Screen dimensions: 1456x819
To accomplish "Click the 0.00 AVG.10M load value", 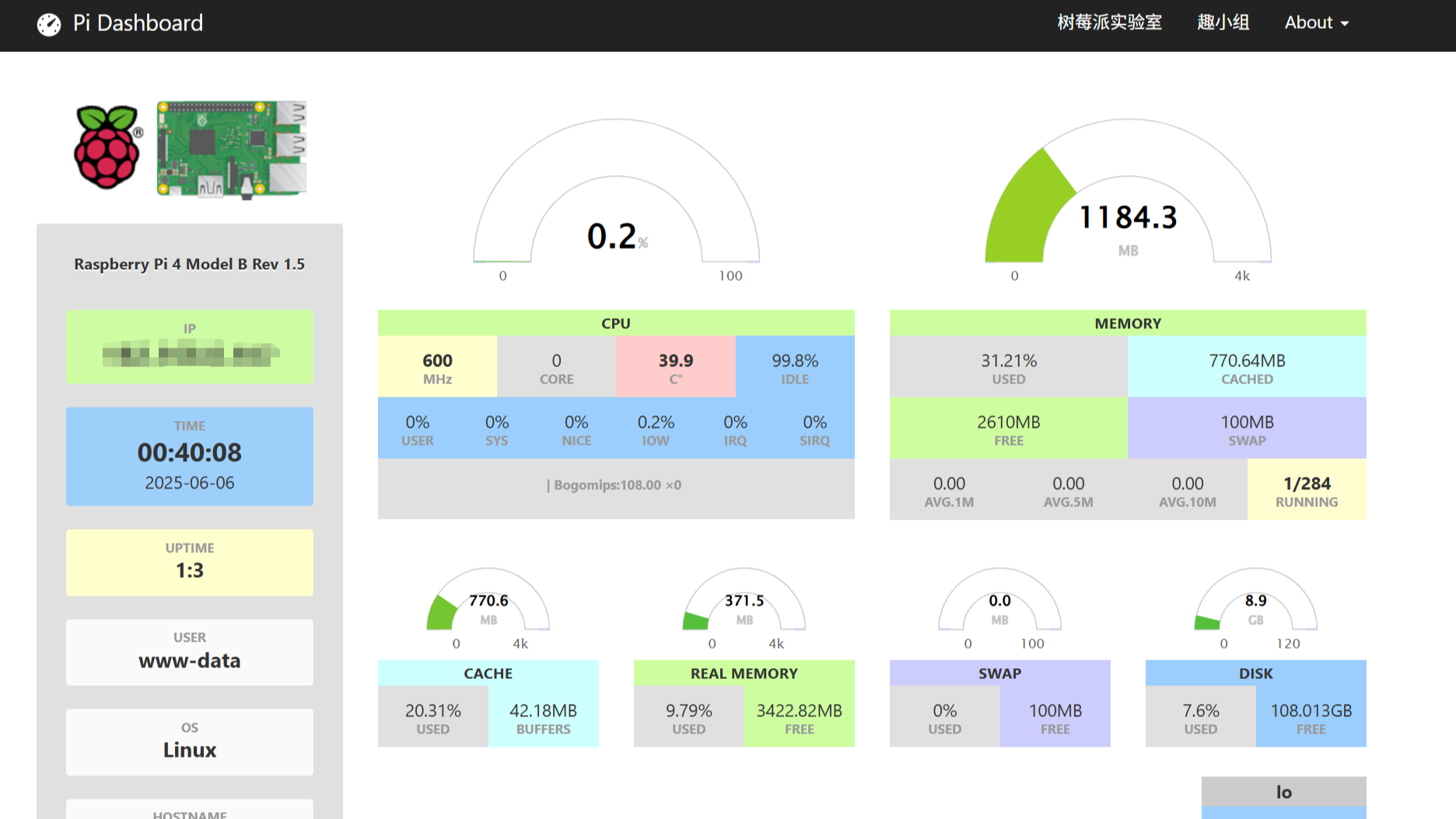I will 1188,490.
